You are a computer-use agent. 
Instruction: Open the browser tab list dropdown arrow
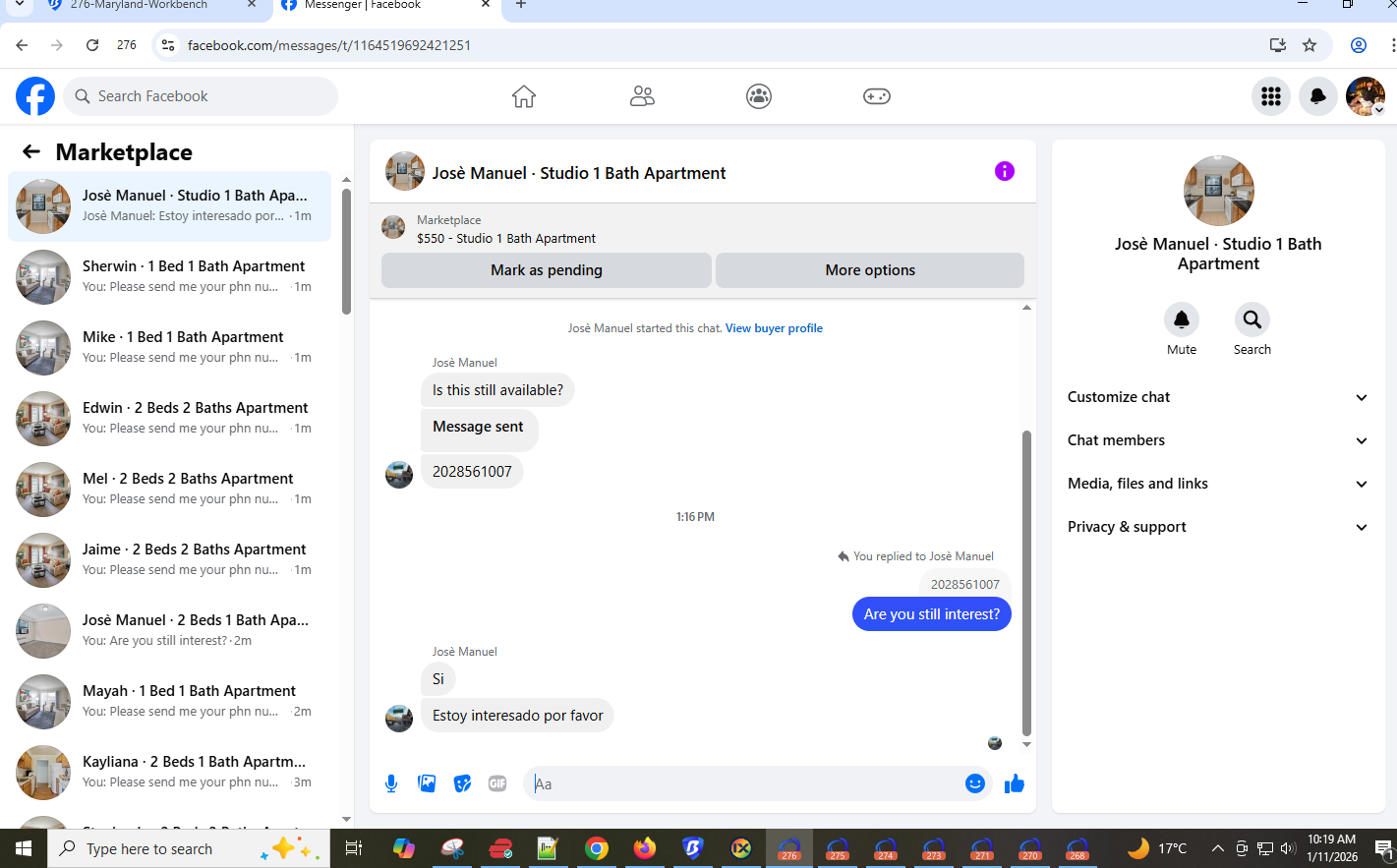click(19, 5)
